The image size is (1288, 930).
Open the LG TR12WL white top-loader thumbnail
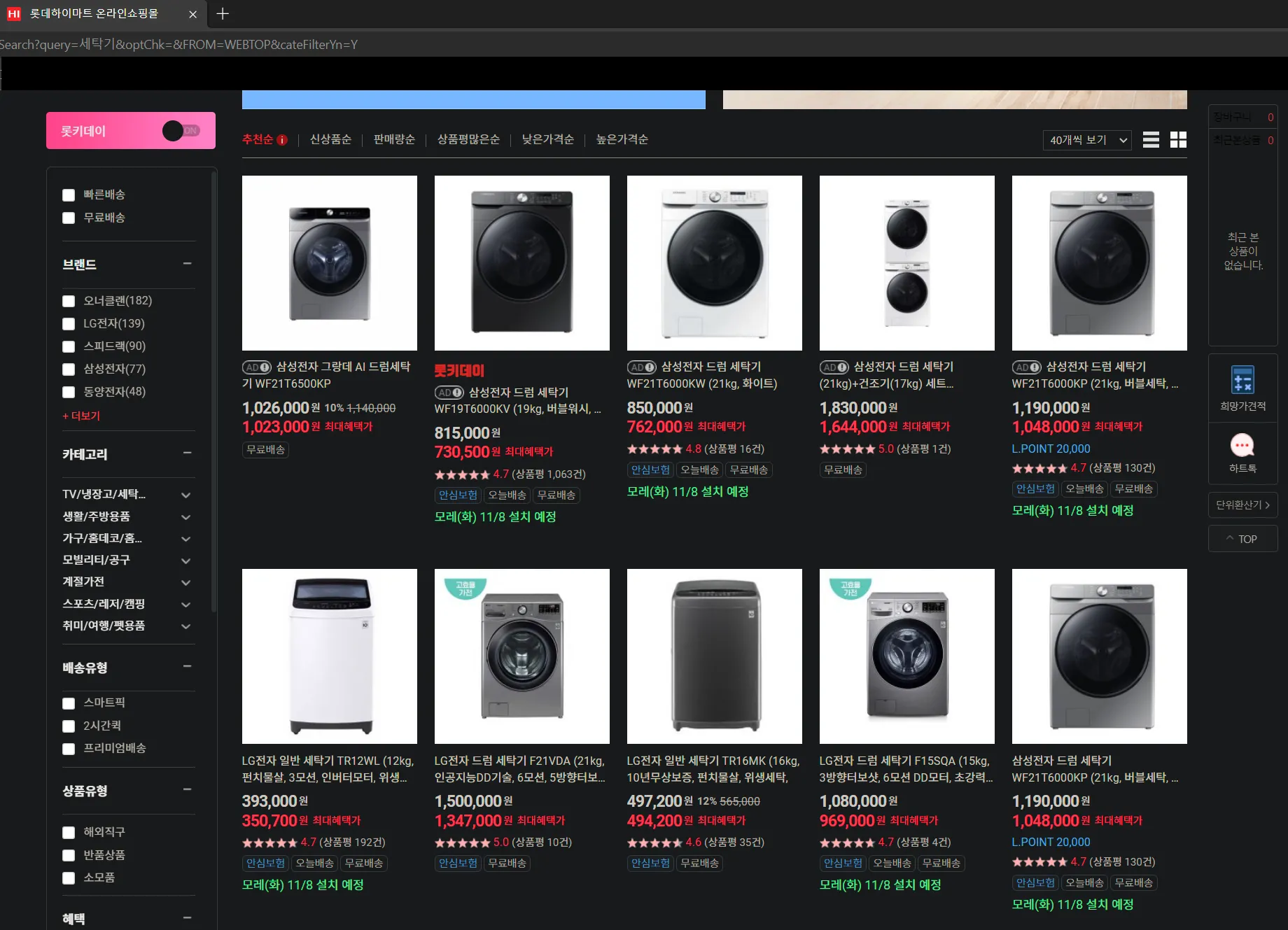click(x=330, y=656)
